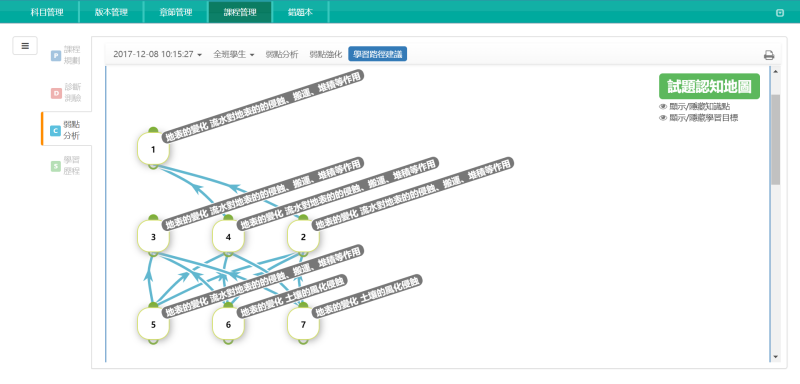Open the 學習歷程 sidebar item
This screenshot has height=384, width=800.
[66, 166]
